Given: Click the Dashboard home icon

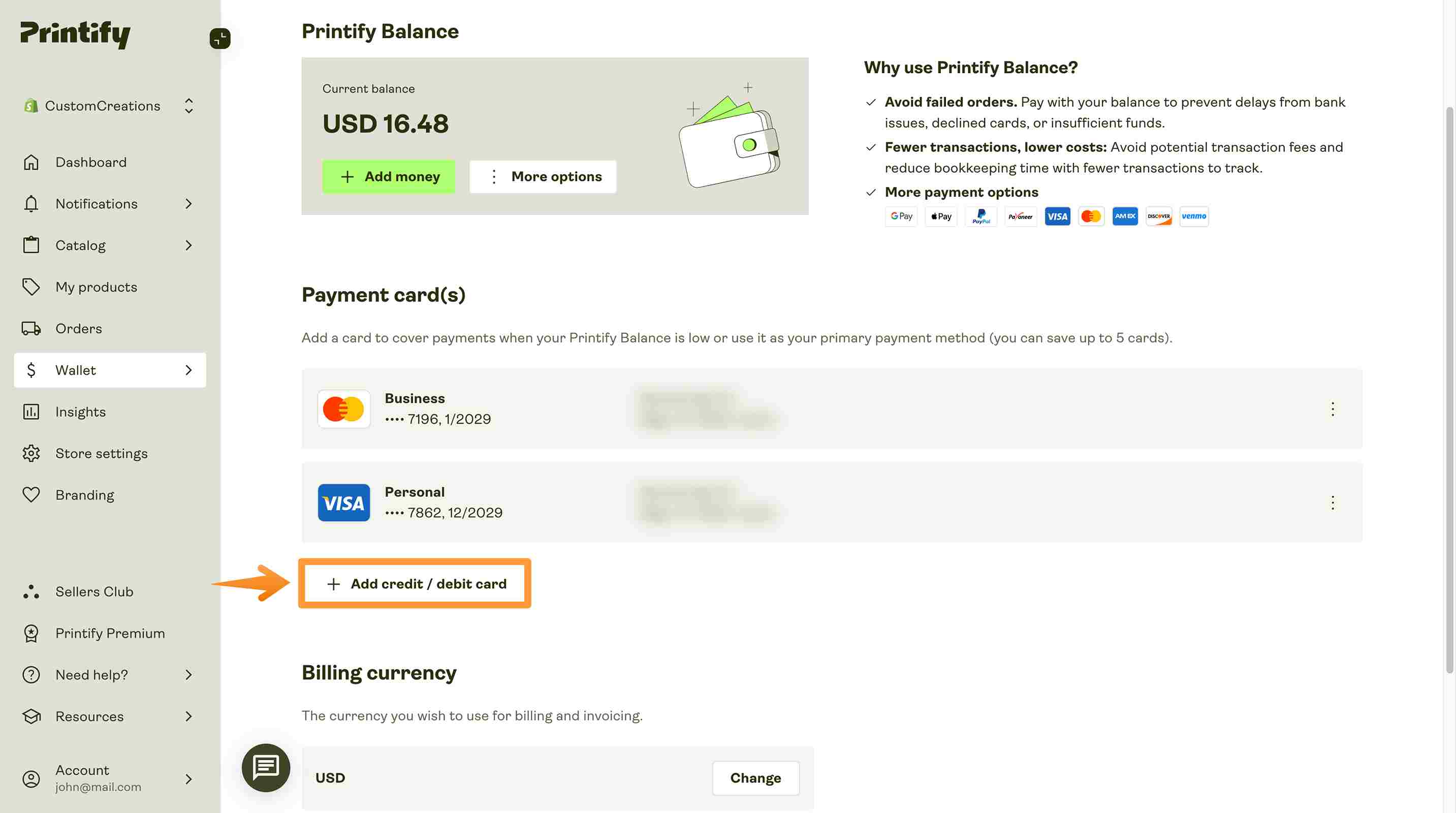Looking at the screenshot, I should [x=31, y=162].
